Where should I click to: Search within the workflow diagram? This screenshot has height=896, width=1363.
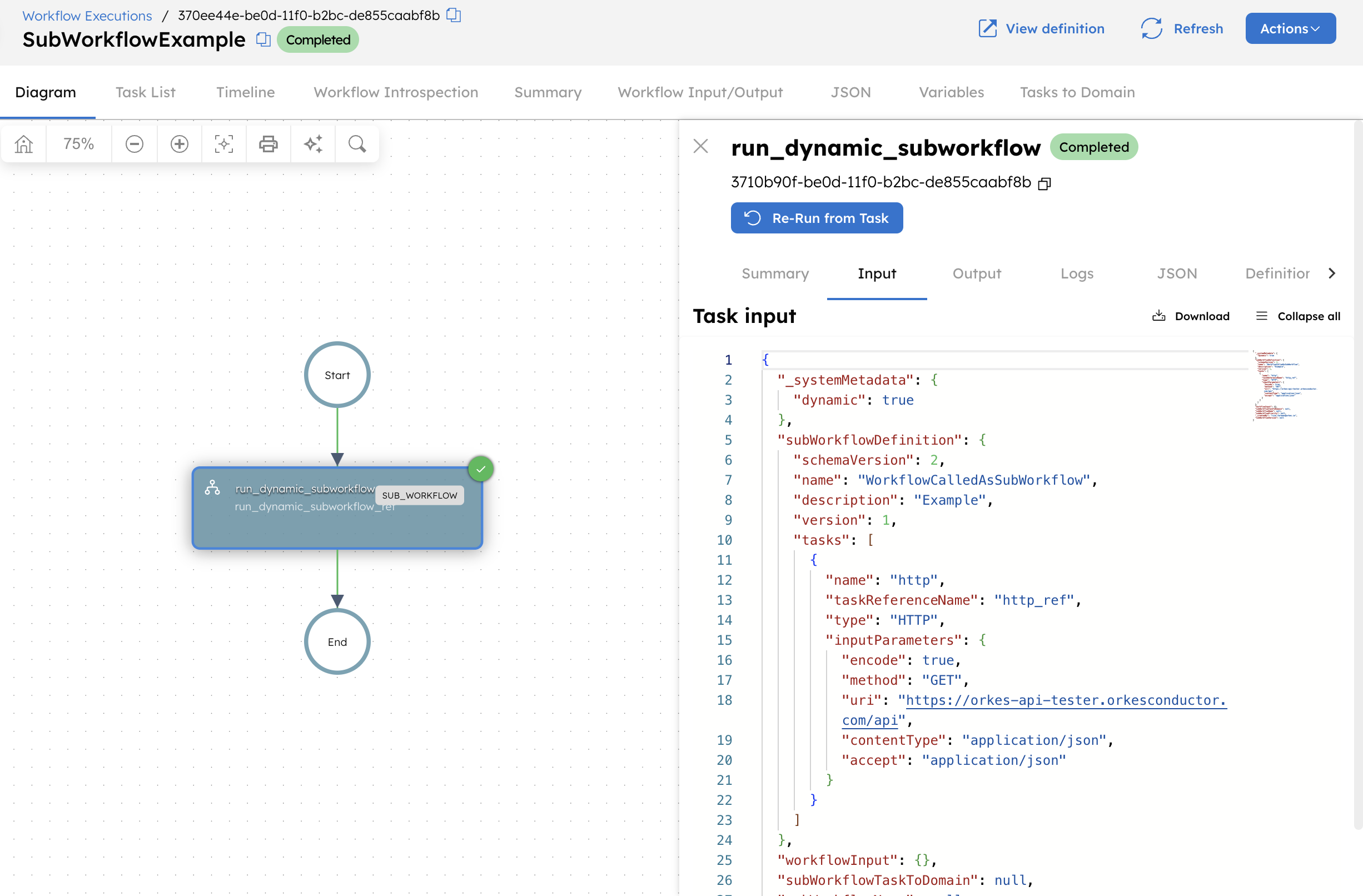click(357, 144)
